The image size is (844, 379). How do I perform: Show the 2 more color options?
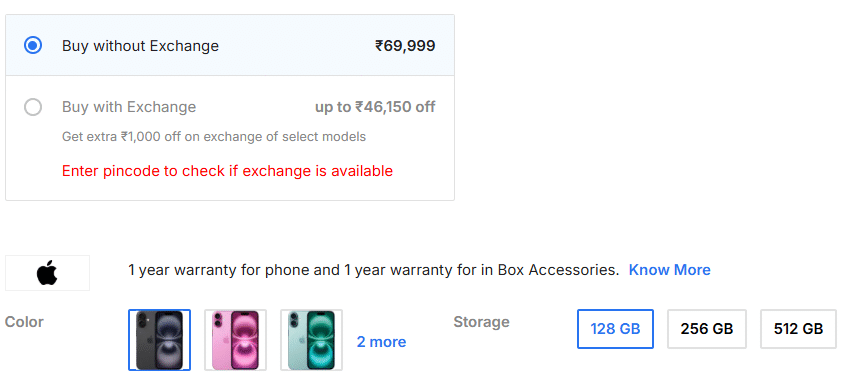pos(381,342)
